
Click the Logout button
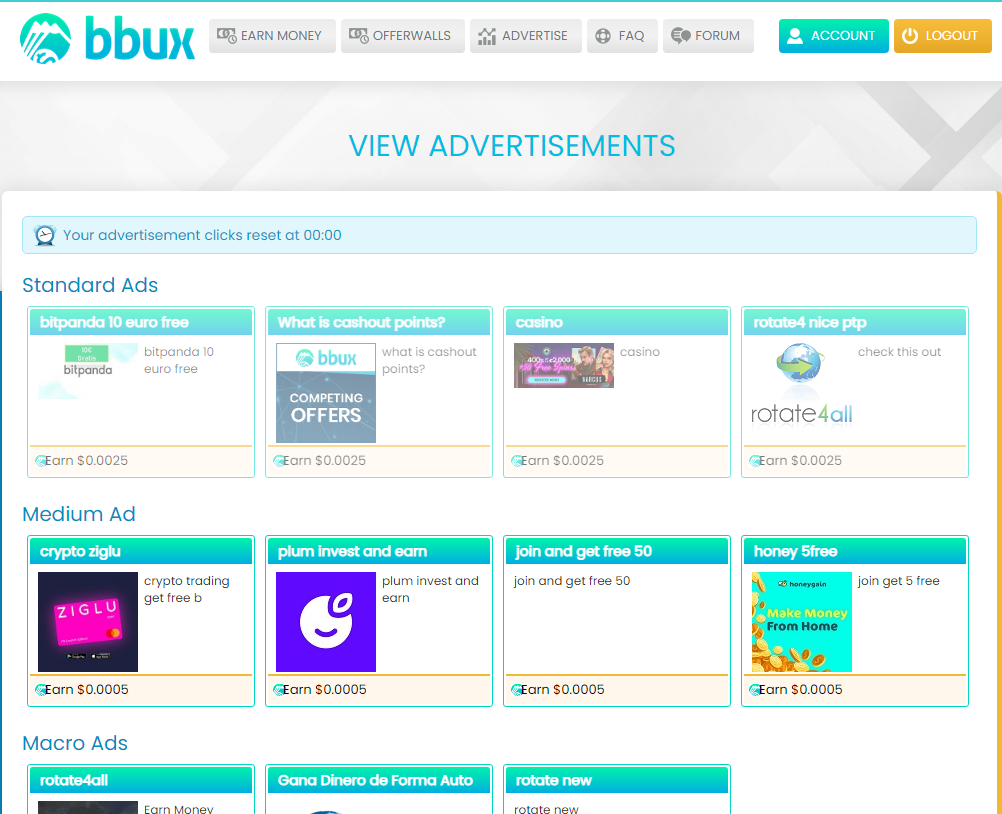[x=943, y=36]
